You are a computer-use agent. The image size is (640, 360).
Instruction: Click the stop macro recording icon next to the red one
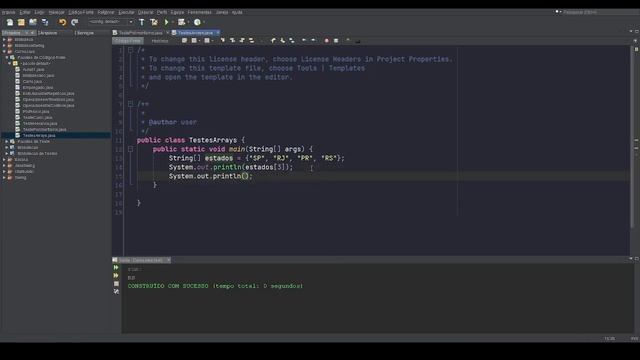[x=336, y=40]
